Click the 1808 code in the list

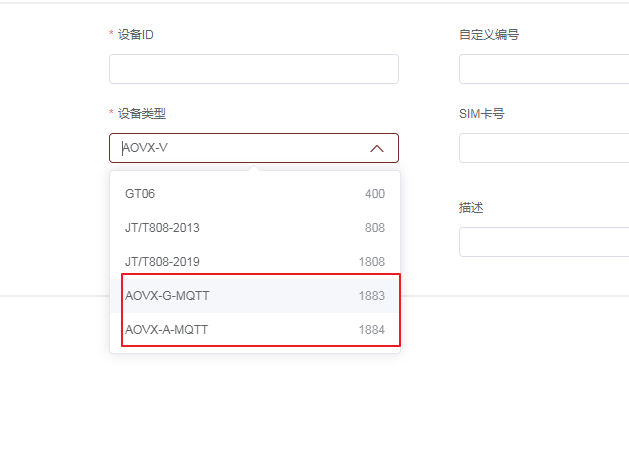(371, 262)
